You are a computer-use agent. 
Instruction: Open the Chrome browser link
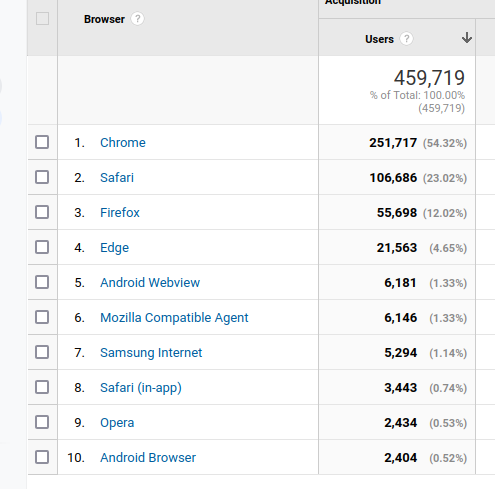pyautogui.click(x=123, y=143)
